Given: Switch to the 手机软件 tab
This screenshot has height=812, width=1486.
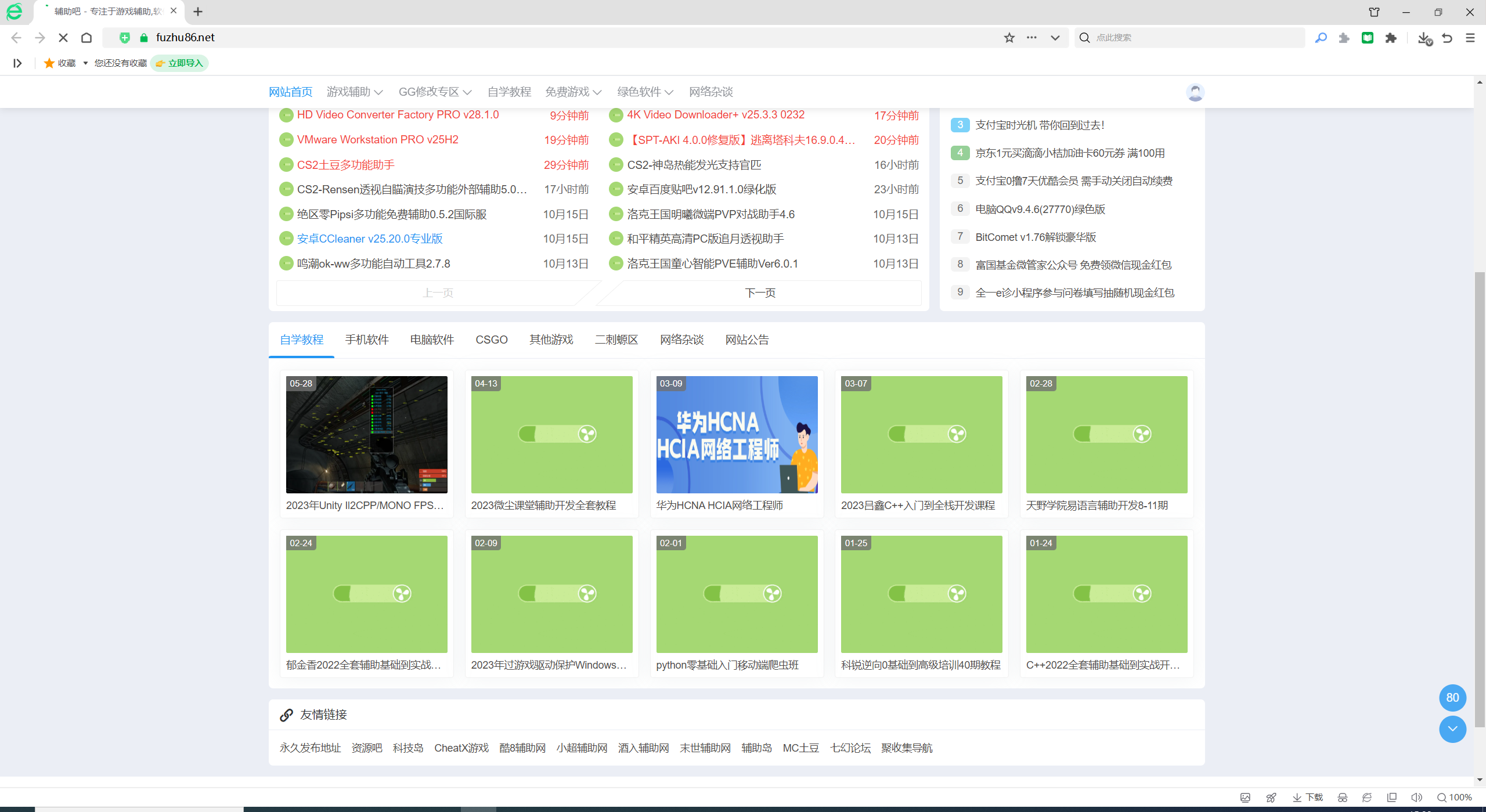Looking at the screenshot, I should (x=367, y=340).
